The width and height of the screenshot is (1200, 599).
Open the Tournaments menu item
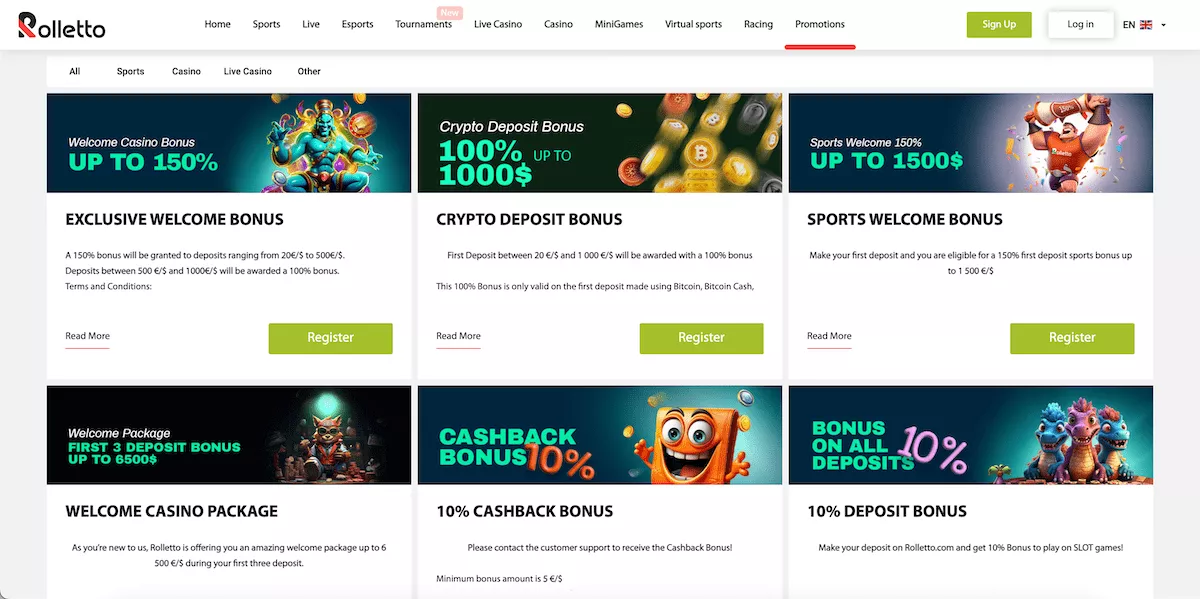click(x=424, y=24)
